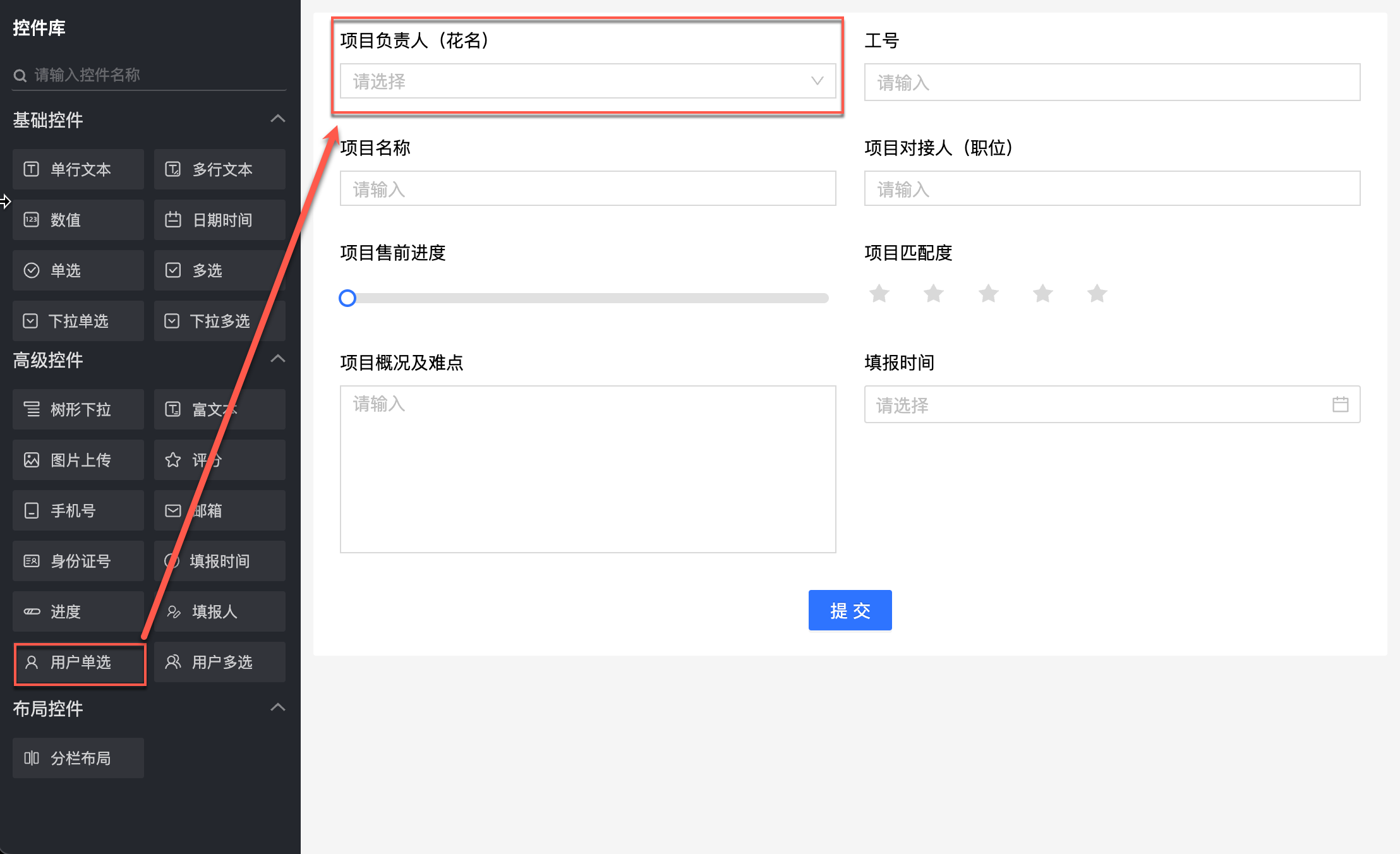This screenshot has height=854, width=1400.
Task: Click the 分栏布局 column layout control
Action: point(78,758)
